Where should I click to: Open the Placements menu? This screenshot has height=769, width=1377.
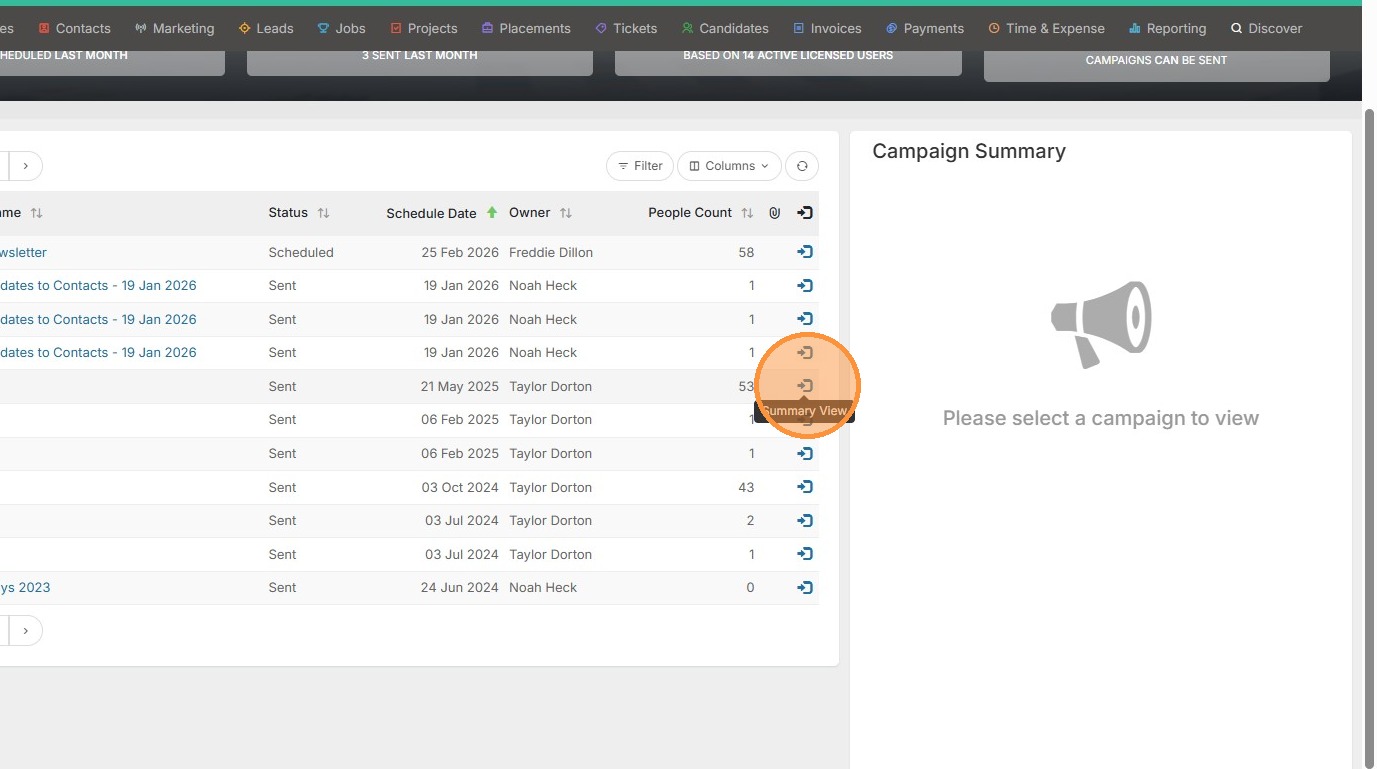[526, 28]
